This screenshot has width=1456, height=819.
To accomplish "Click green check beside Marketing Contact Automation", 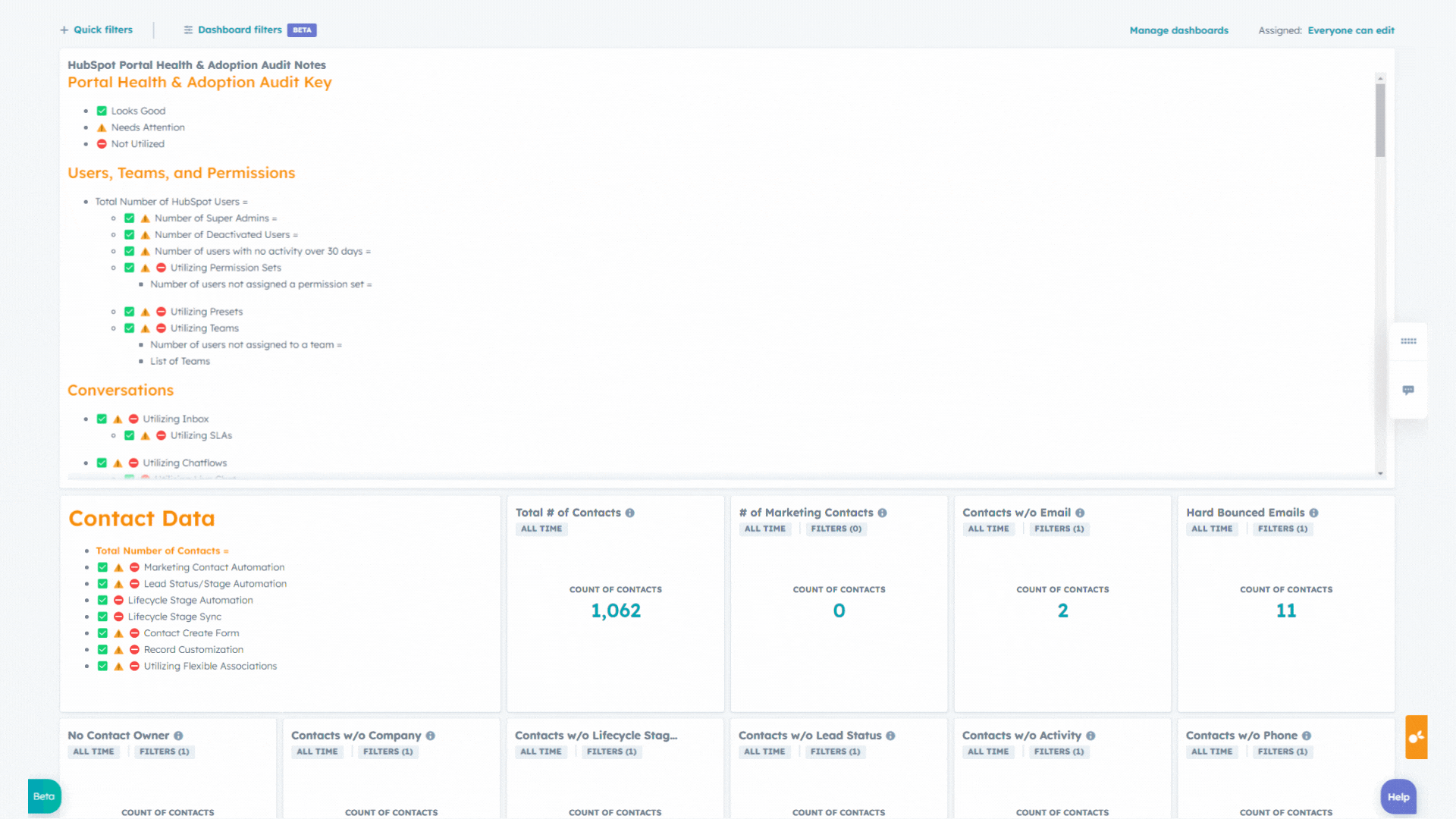I will click(x=102, y=568).
